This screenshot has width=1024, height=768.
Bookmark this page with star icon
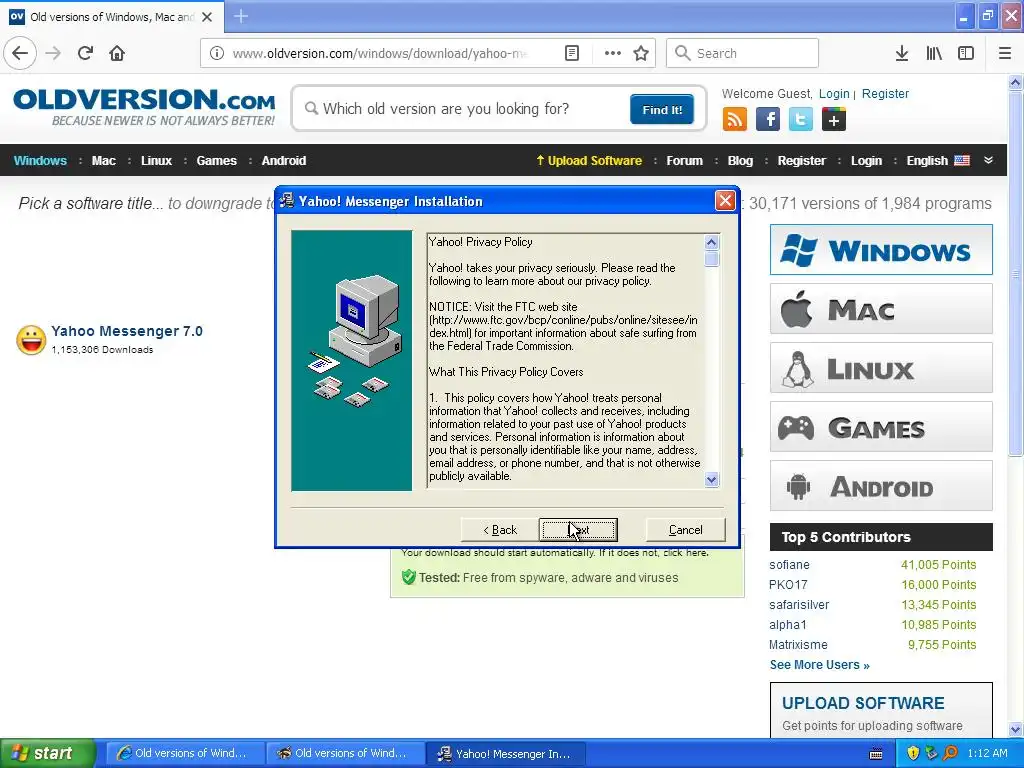point(641,53)
